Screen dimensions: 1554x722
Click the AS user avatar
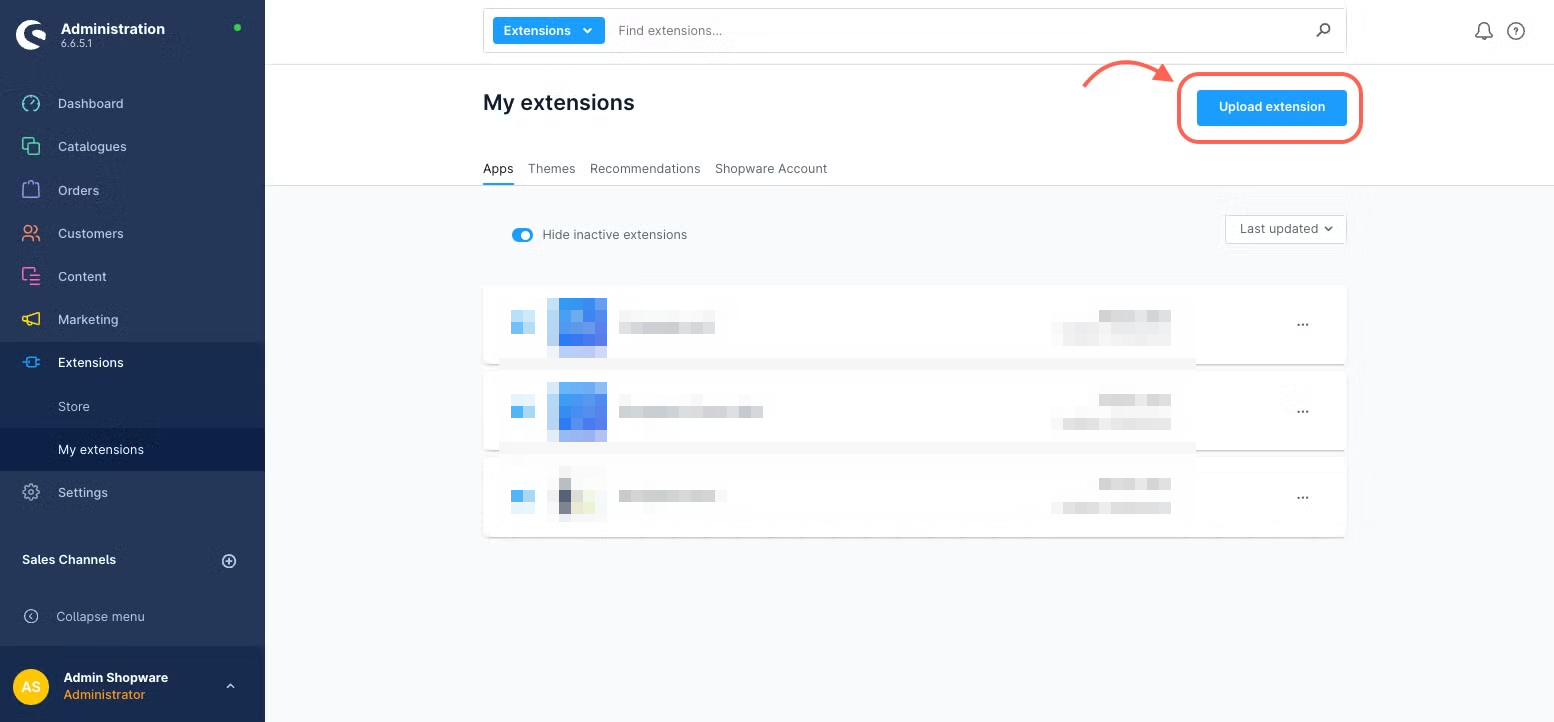31,687
